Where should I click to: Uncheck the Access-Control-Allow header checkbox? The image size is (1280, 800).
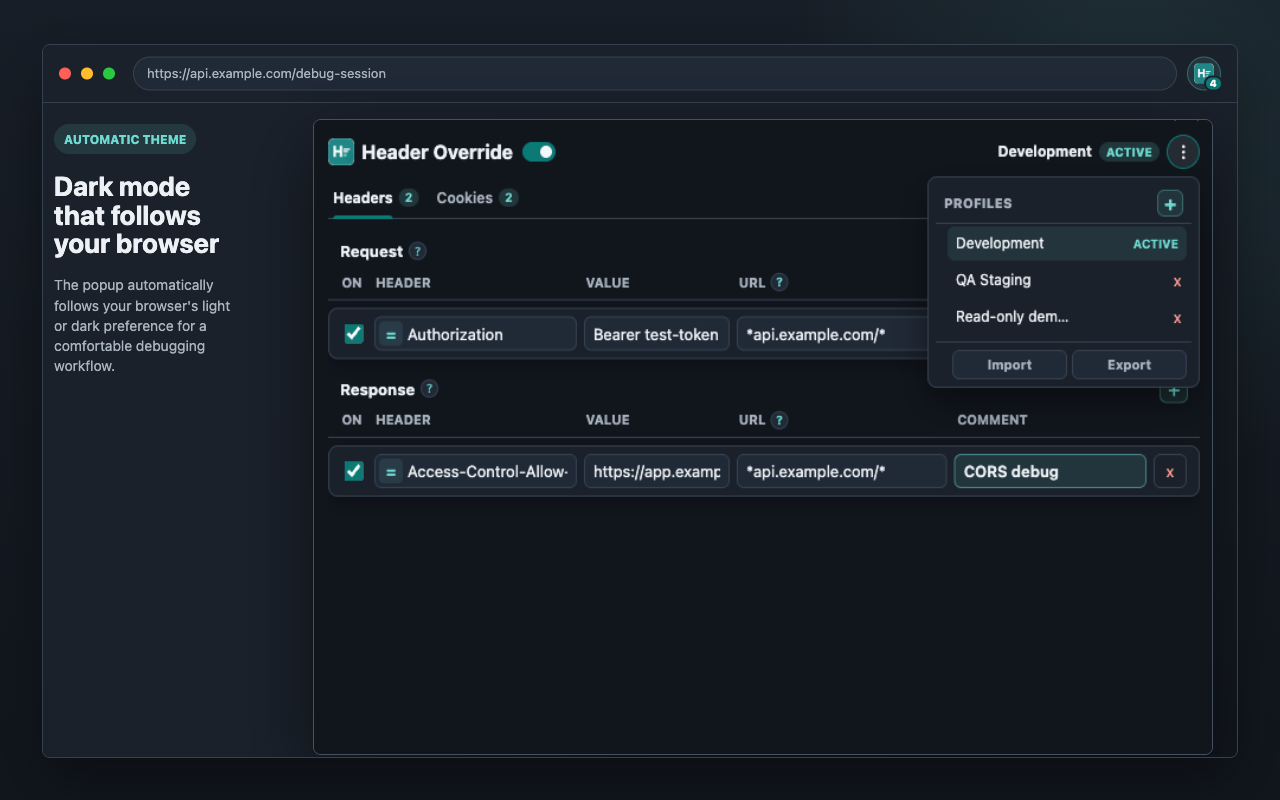[354, 471]
